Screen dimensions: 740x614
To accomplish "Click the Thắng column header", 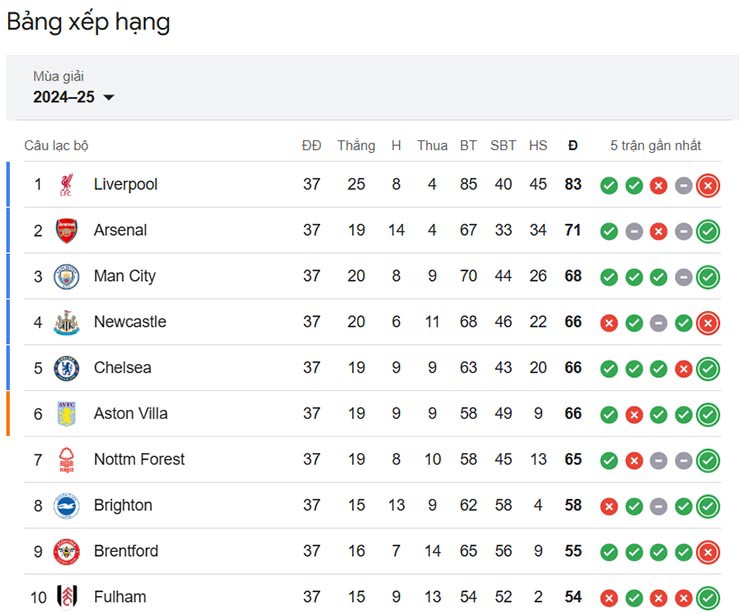I will point(356,145).
